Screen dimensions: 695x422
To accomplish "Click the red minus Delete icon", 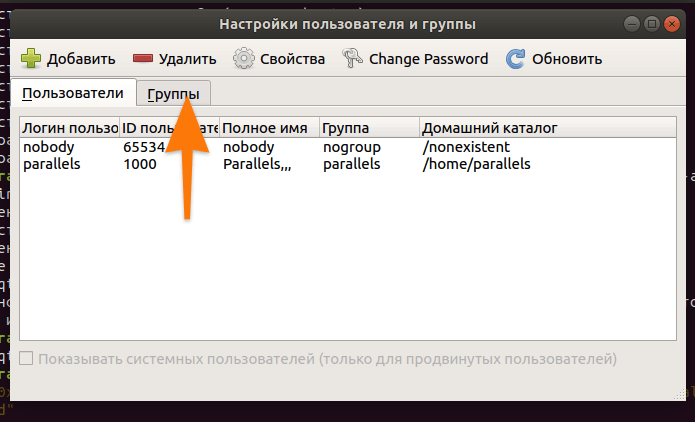I will [x=143, y=58].
